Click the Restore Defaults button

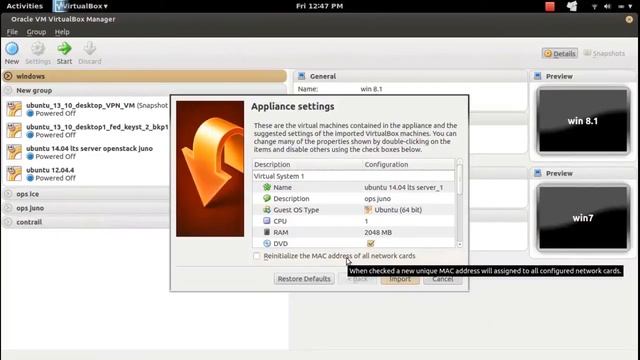[x=304, y=279]
